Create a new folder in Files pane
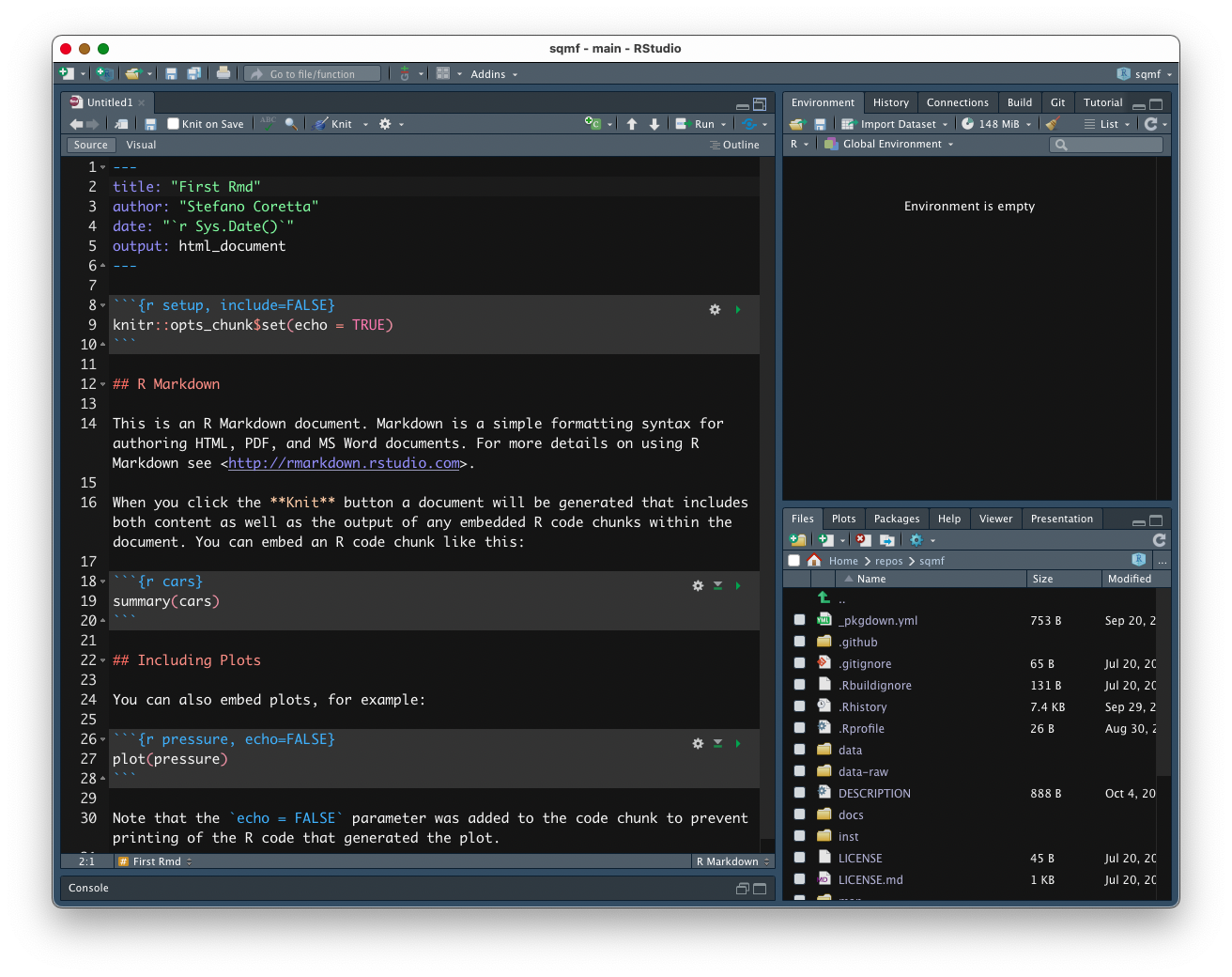The width and height of the screenshot is (1232, 977). tap(798, 540)
